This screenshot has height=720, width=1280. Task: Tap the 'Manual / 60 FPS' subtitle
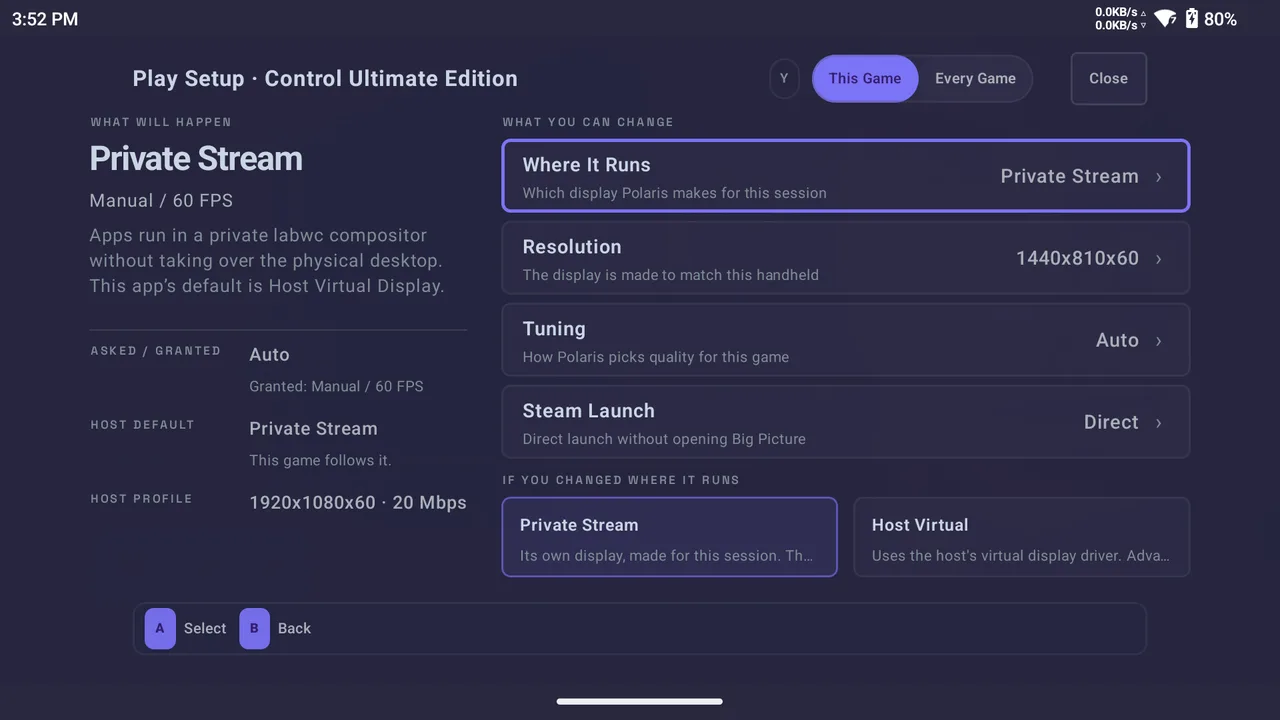coord(161,200)
